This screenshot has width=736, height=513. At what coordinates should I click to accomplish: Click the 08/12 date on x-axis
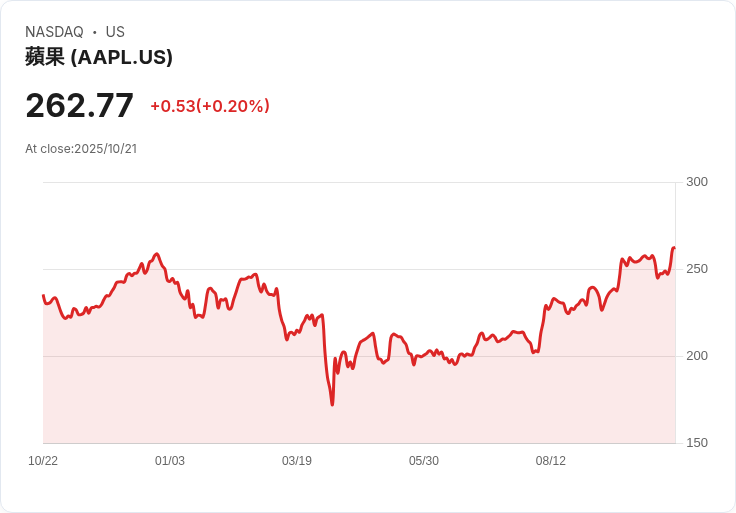551,461
